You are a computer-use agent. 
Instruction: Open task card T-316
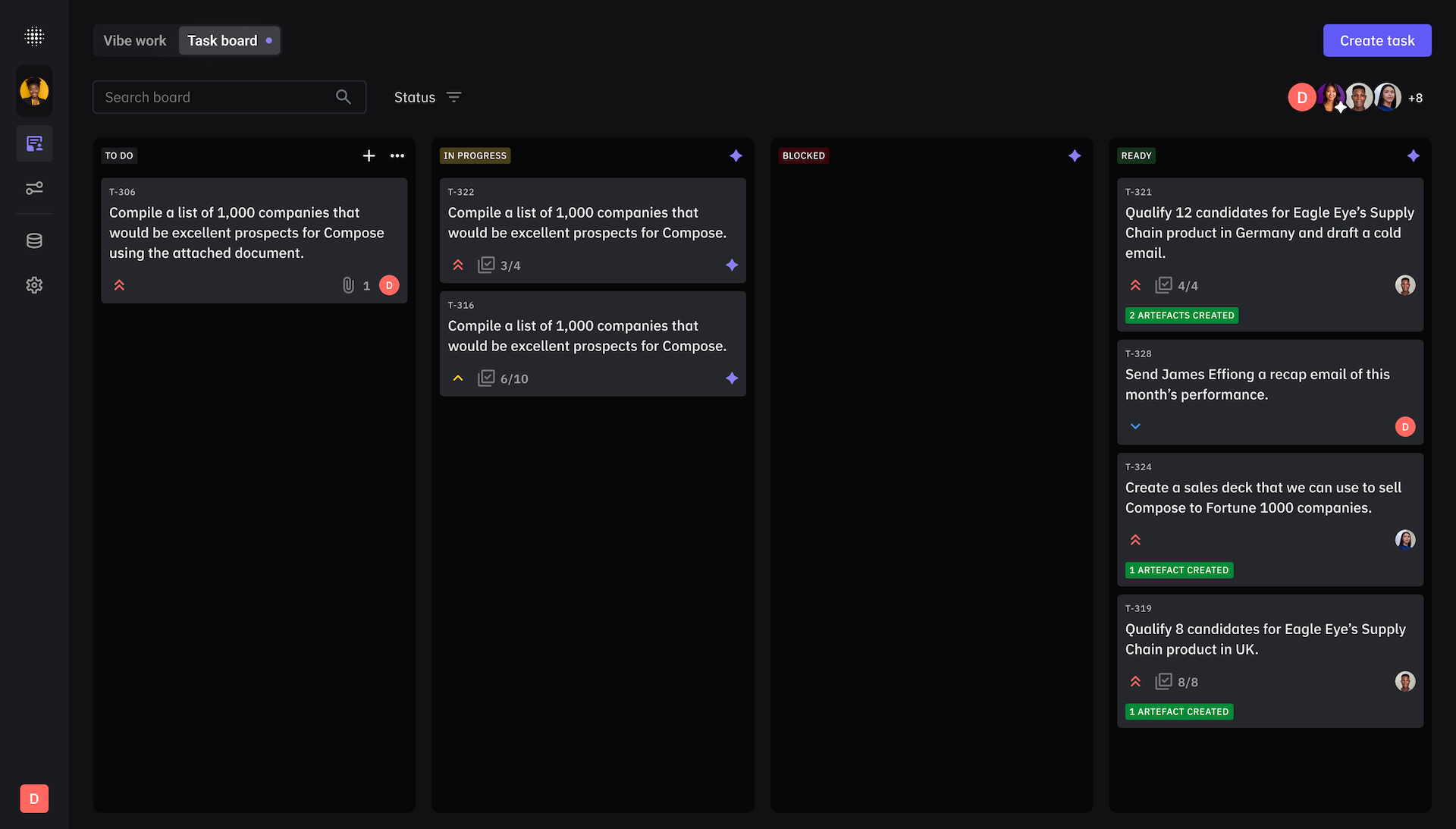[593, 344]
